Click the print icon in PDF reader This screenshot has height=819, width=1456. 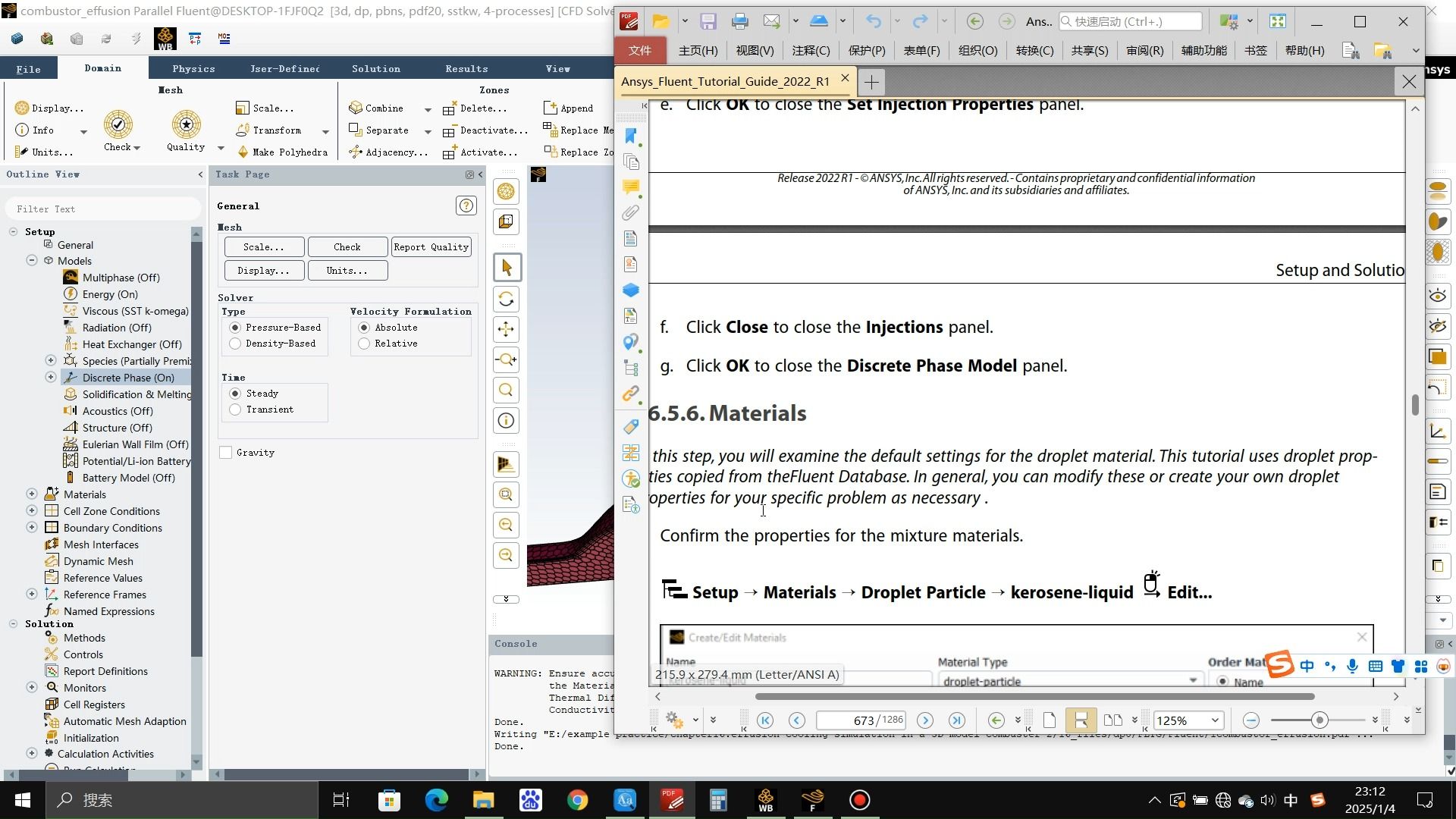coord(740,21)
